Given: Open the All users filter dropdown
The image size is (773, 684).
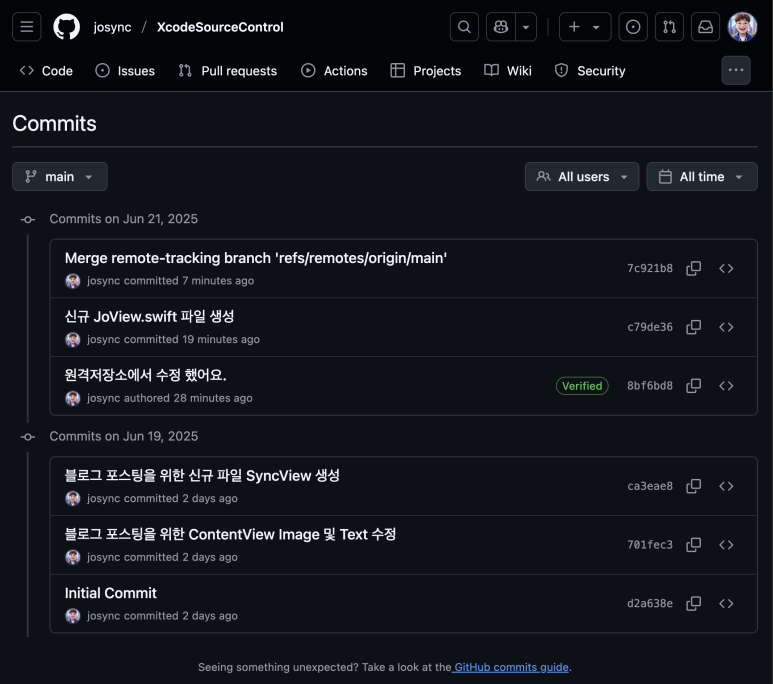Looking at the screenshot, I should pos(582,177).
